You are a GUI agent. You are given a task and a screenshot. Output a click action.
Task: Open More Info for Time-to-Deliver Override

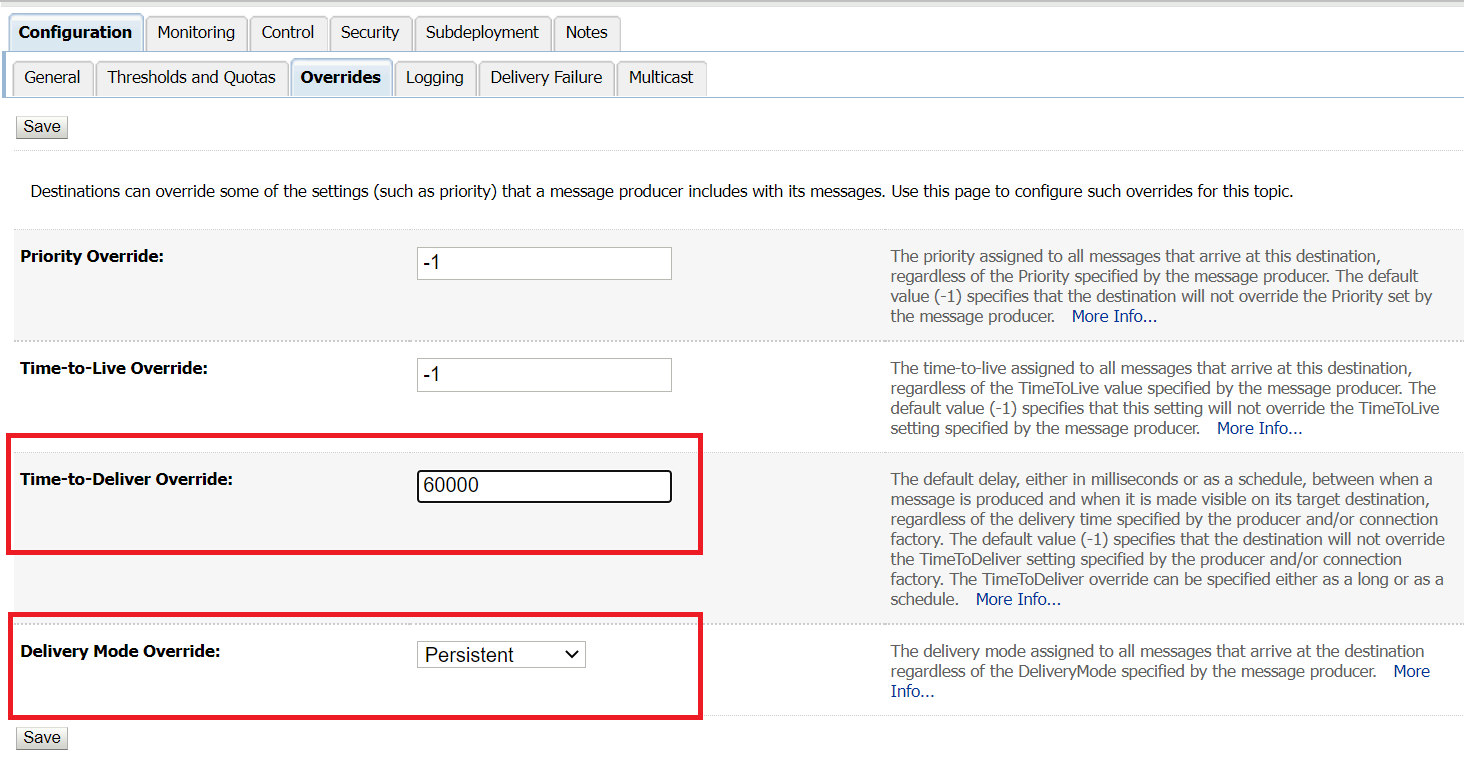pos(1018,599)
